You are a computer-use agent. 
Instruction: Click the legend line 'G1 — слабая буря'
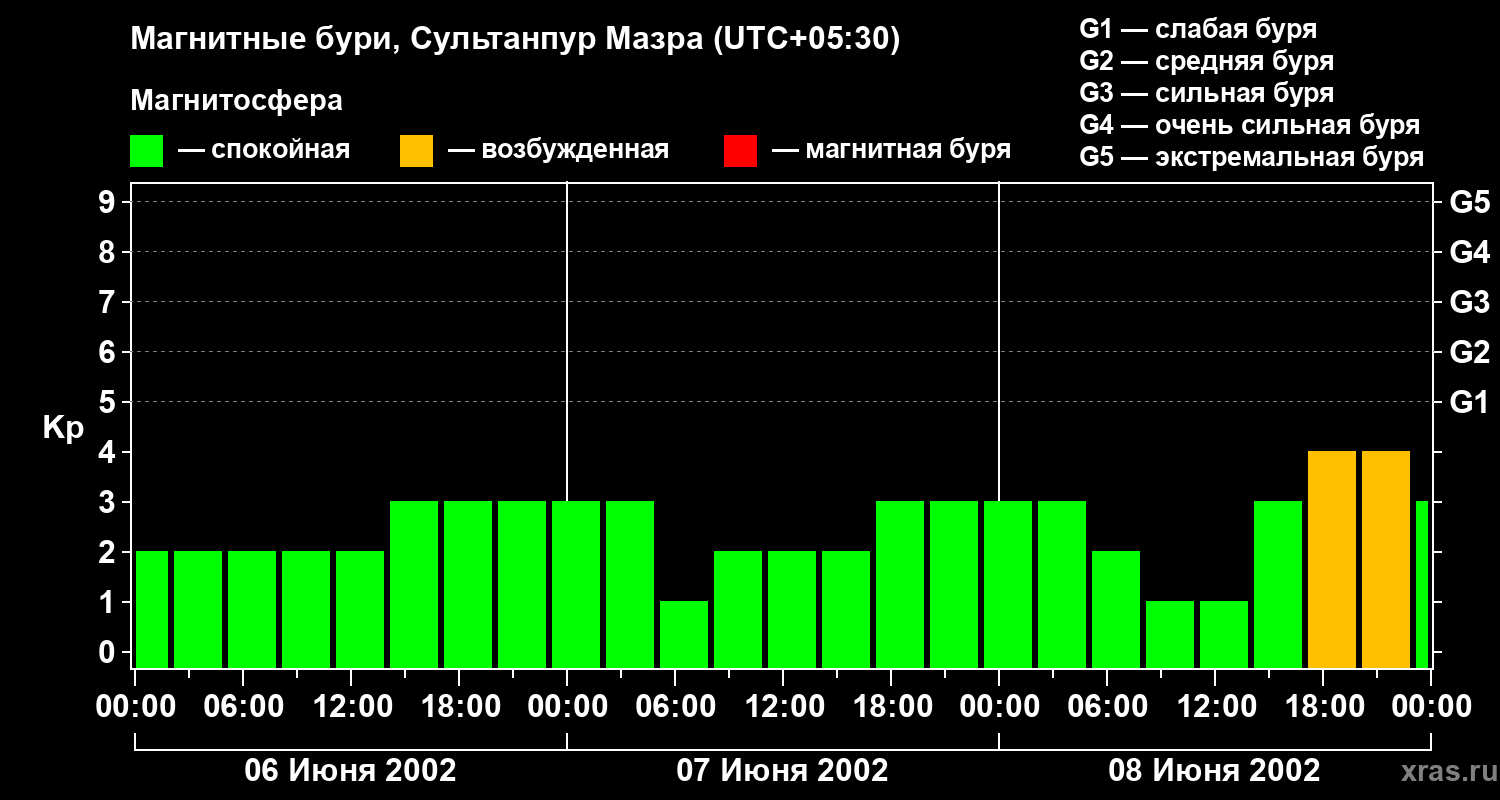(x=1198, y=29)
